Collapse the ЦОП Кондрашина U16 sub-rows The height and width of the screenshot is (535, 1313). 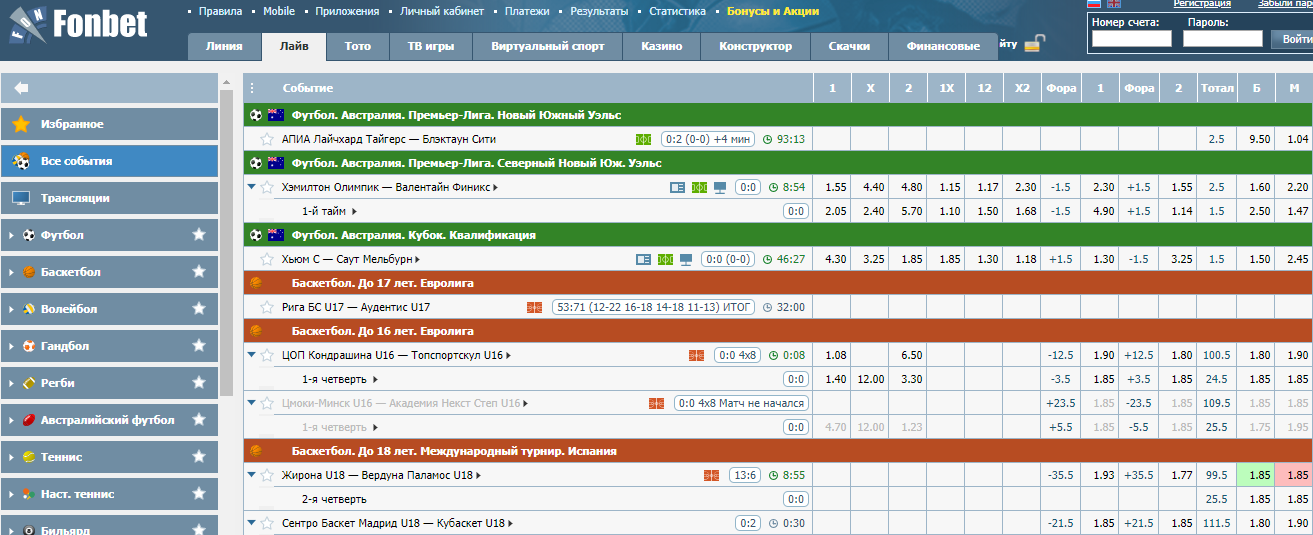point(251,355)
